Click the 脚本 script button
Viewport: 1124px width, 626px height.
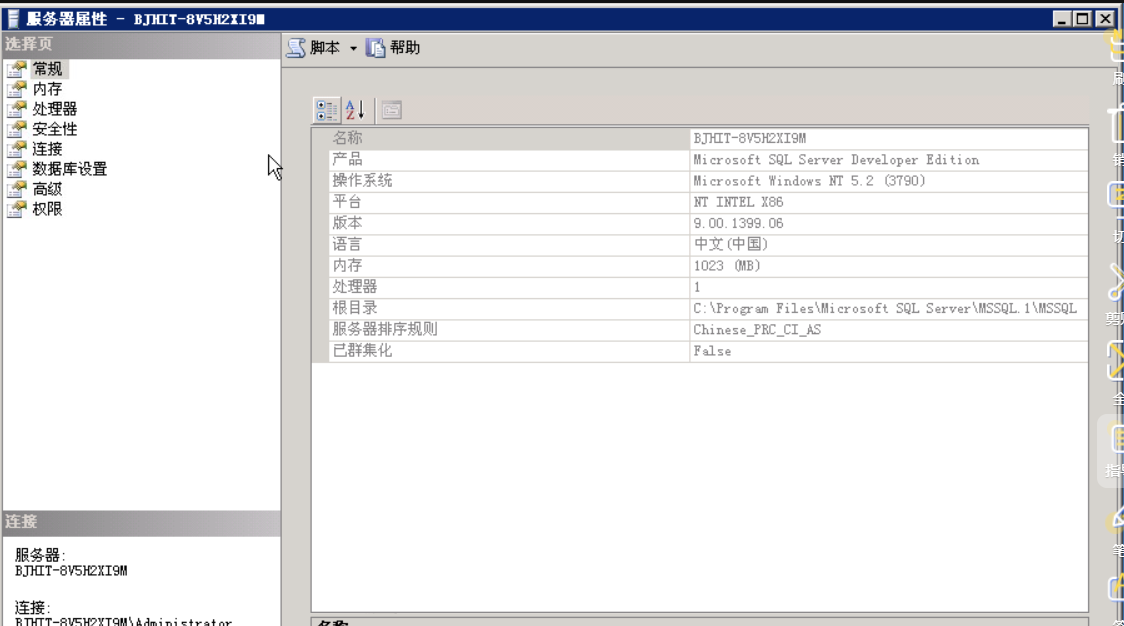coord(314,48)
